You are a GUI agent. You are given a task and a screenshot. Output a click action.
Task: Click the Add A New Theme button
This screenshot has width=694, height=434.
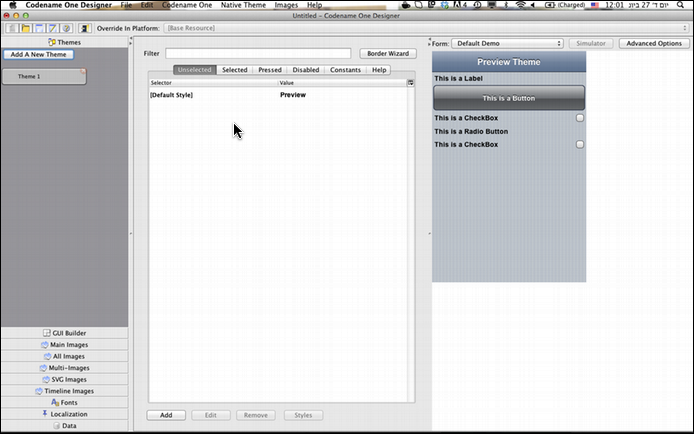click(38, 54)
